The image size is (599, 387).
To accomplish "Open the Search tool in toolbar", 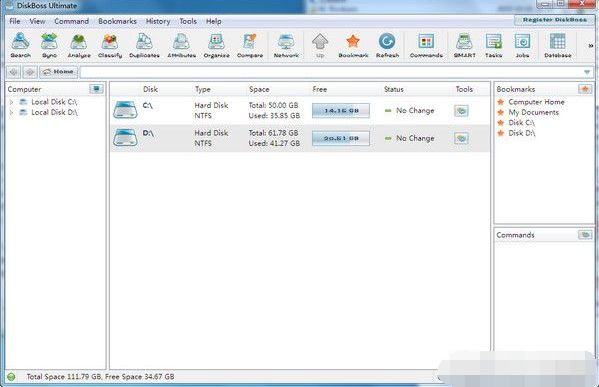I will tap(20, 45).
